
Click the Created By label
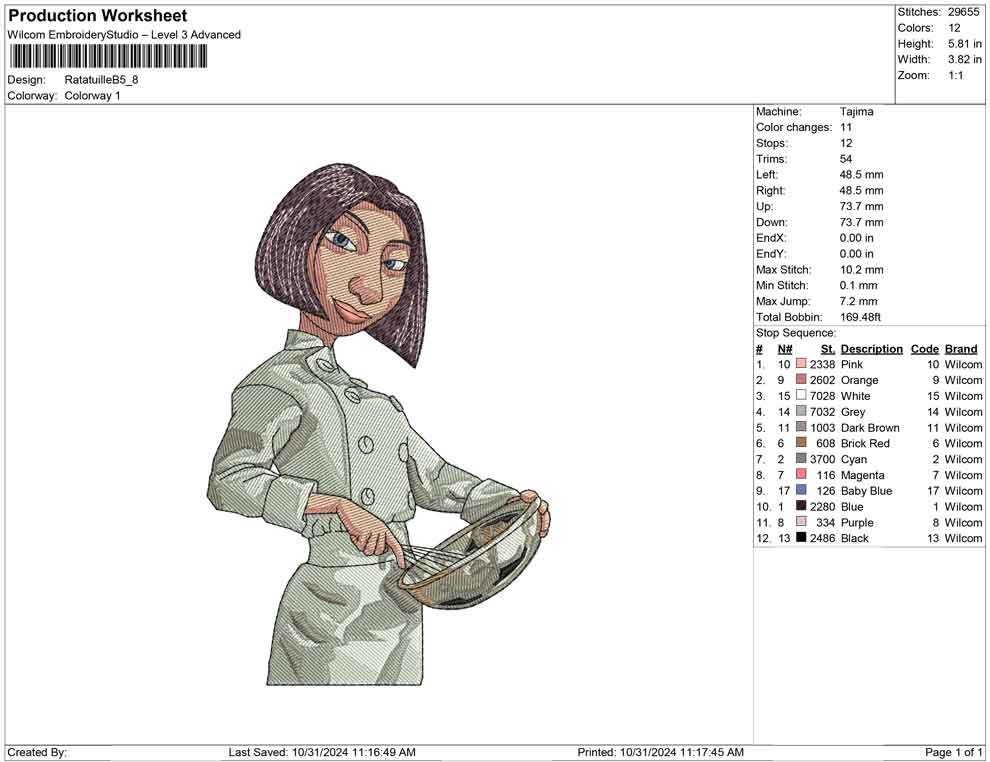pyautogui.click(x=37, y=753)
